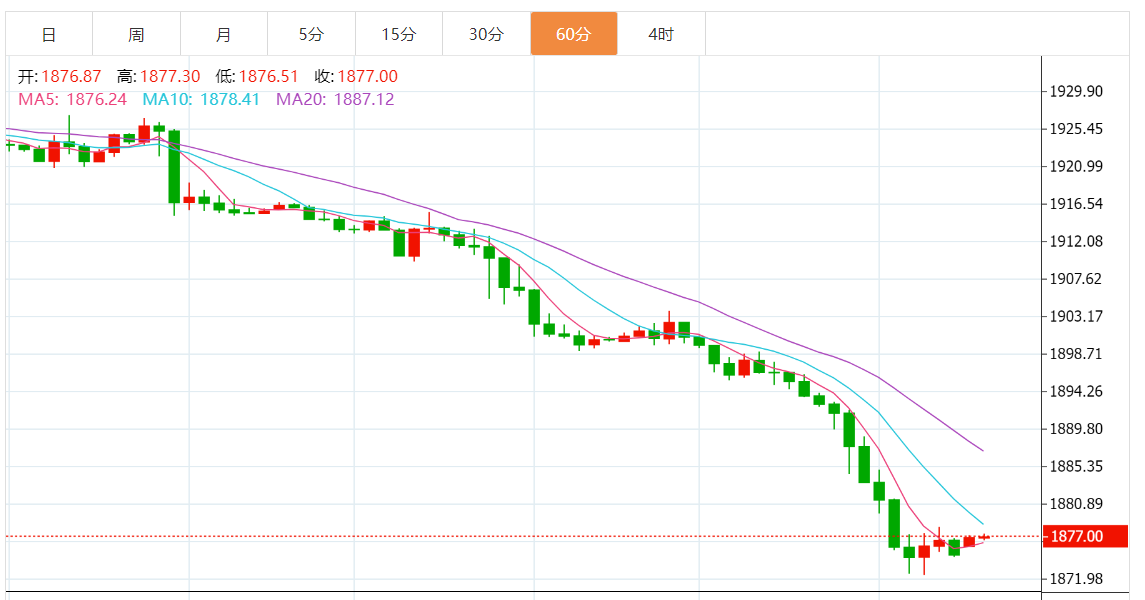The height and width of the screenshot is (600, 1145).
Task: Click the 1920.99 price axis label
Action: coord(1076,166)
